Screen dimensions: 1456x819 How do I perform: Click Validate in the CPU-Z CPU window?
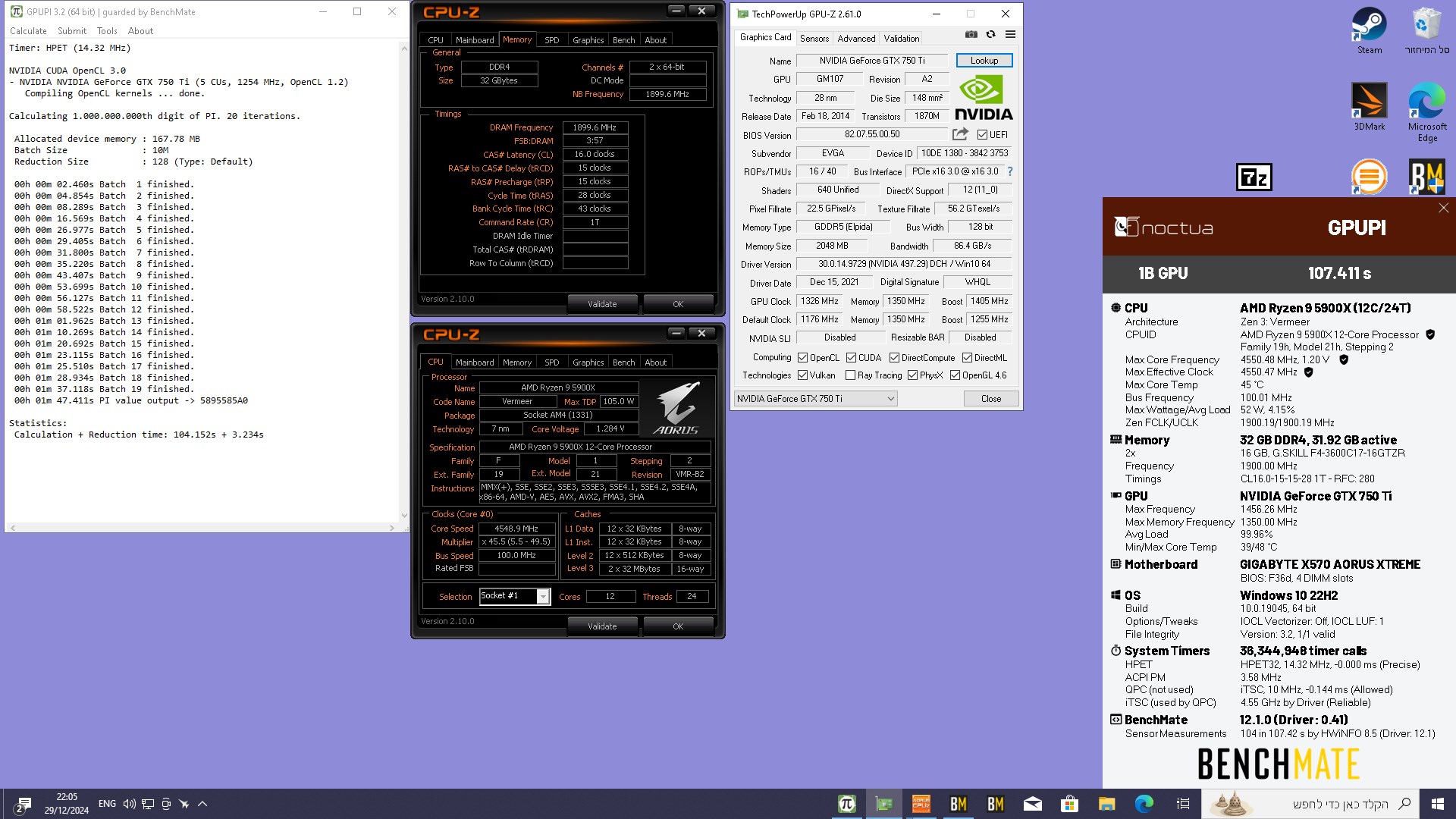(x=602, y=626)
